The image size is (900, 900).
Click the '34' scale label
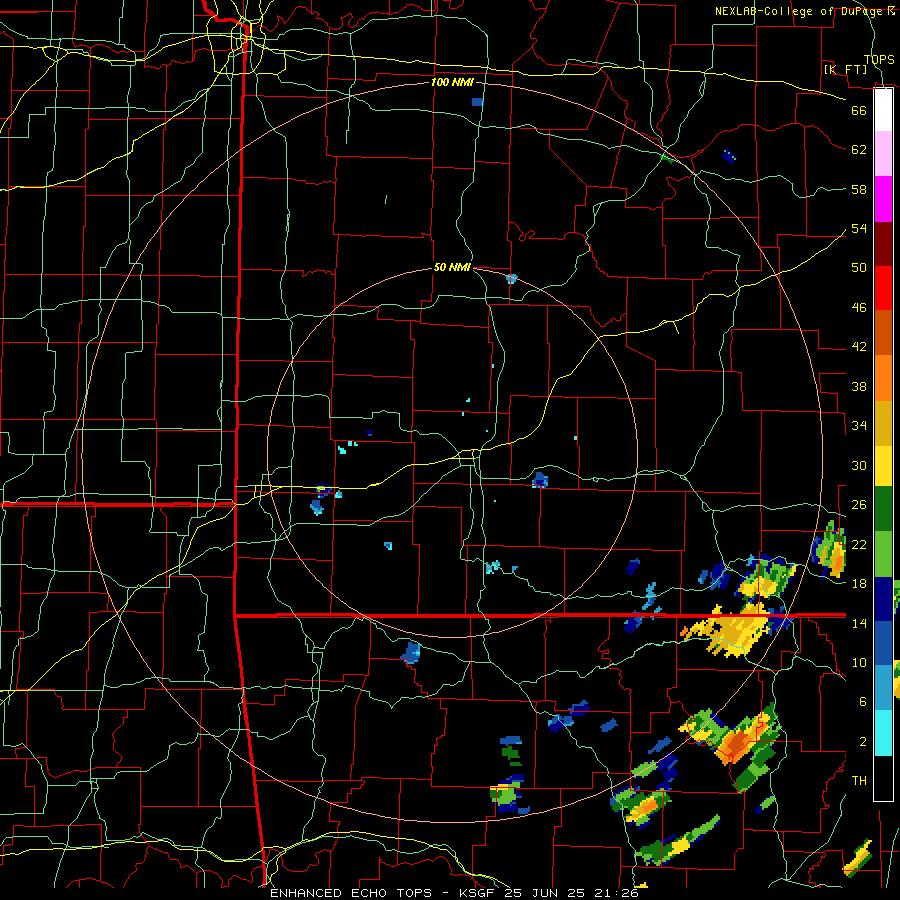pos(859,426)
